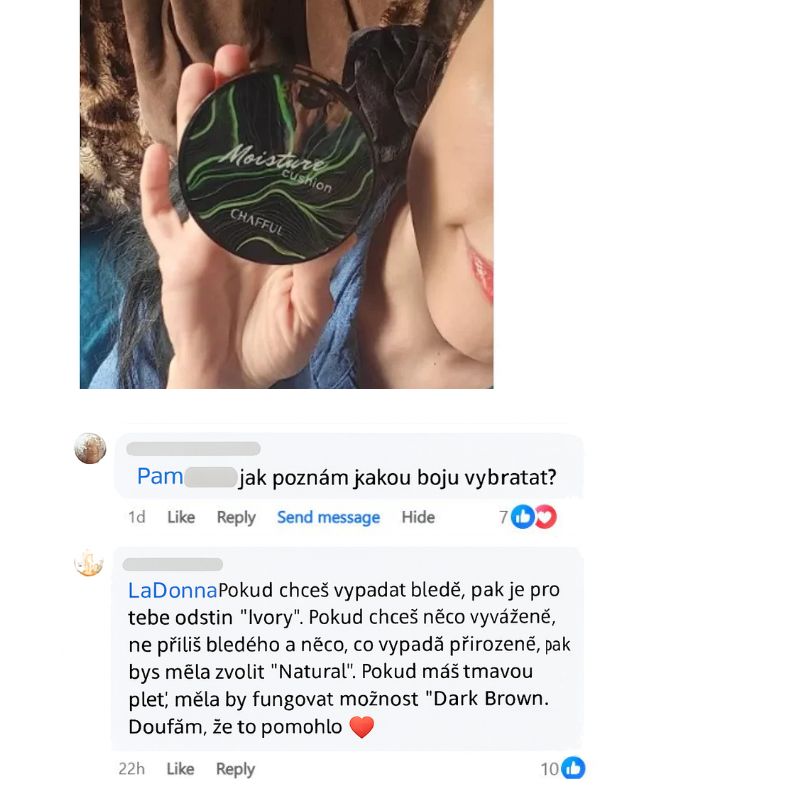Reply to the first comment
800x800 pixels.
[236, 517]
